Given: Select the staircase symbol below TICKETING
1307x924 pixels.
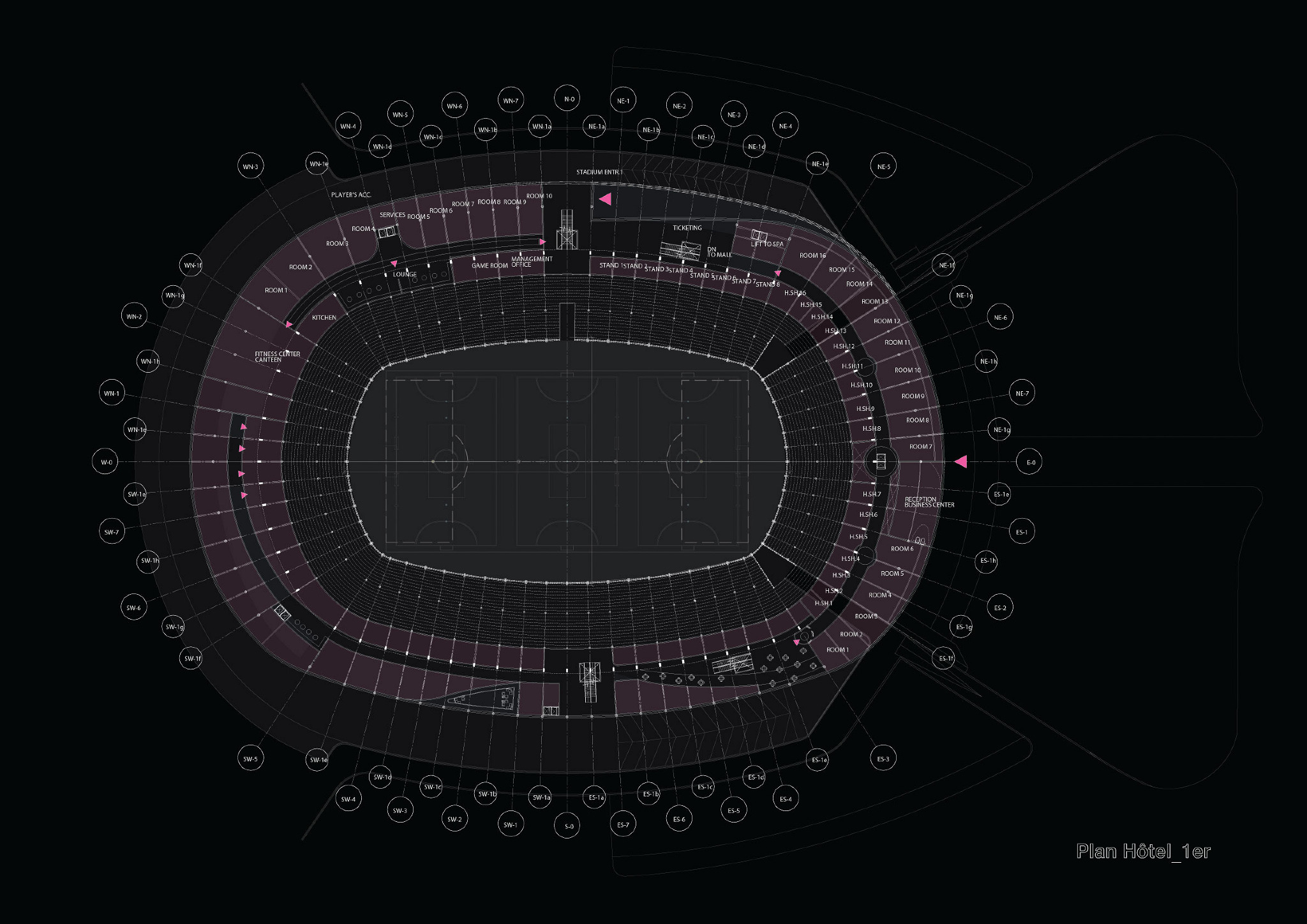Looking at the screenshot, I should click(x=680, y=250).
